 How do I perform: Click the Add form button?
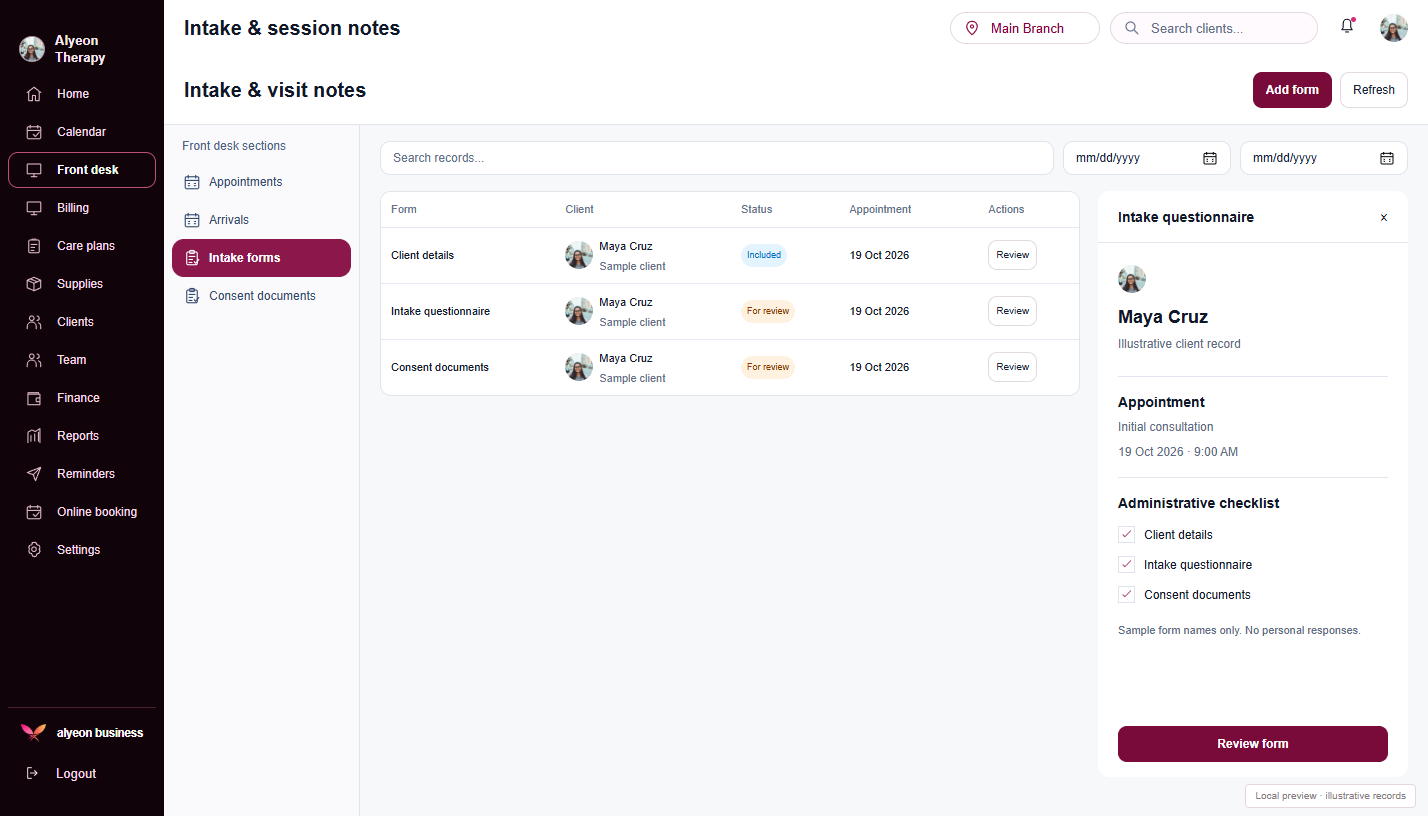[1292, 90]
